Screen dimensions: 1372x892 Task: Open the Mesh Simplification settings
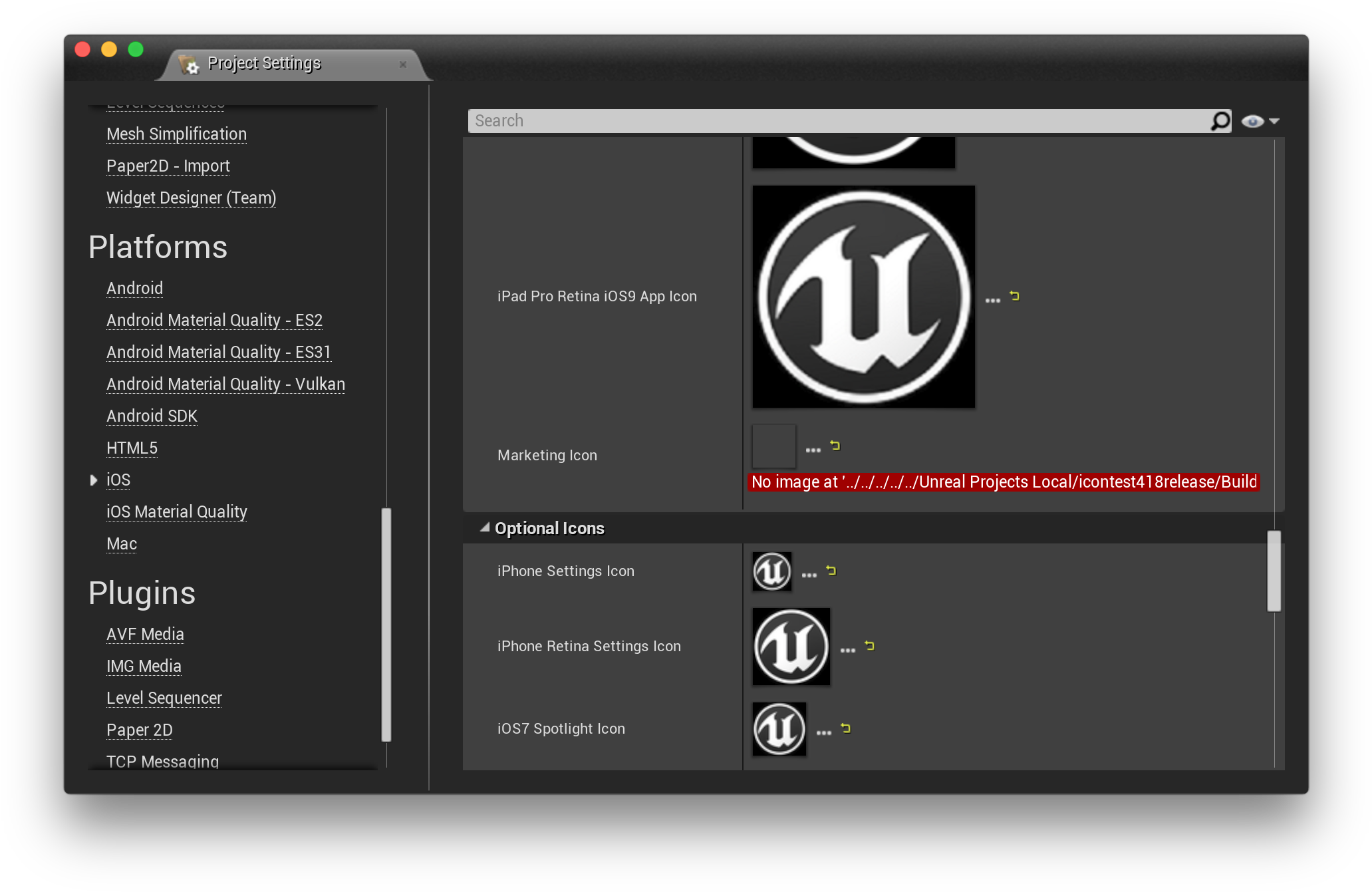[176, 134]
